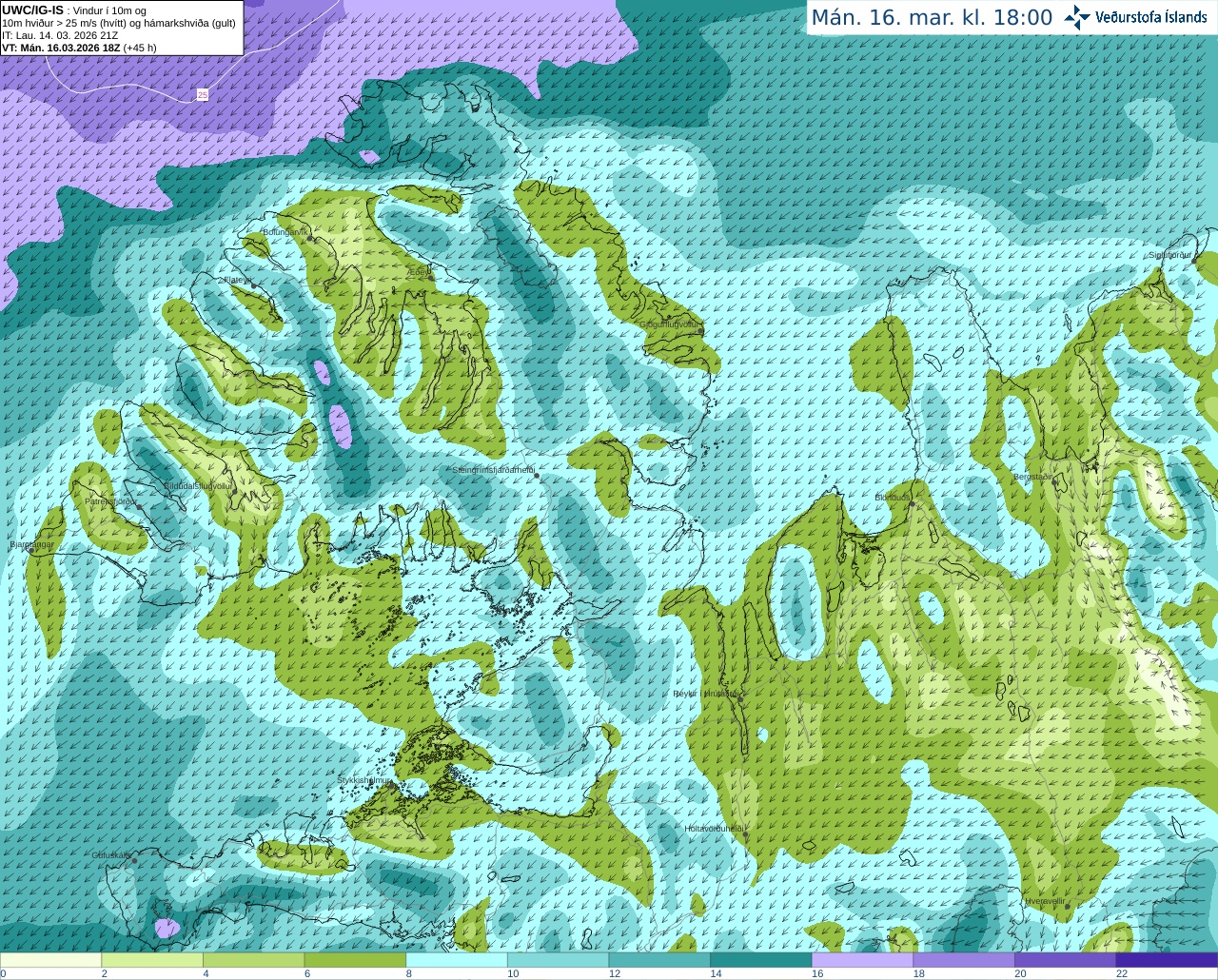Select the Hveravellir station label
Image resolution: width=1218 pixels, height=980 pixels.
(x=1045, y=900)
